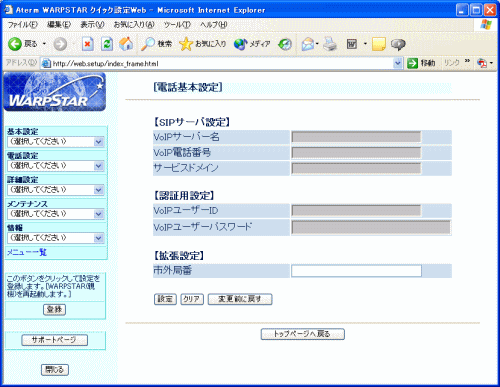Open the History icon in toolbar

(285, 44)
